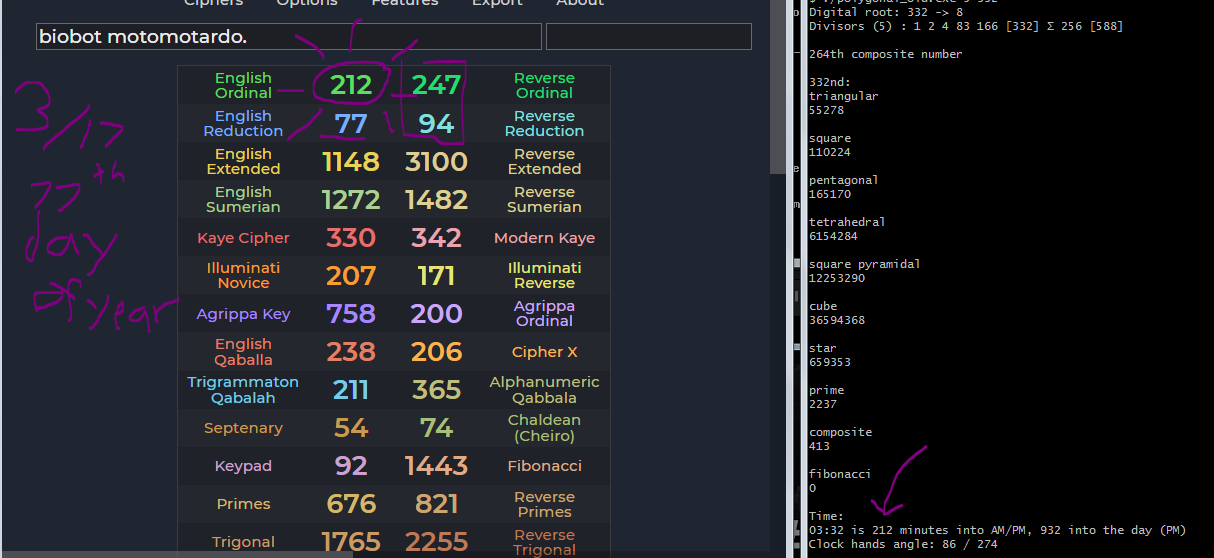Choose the Septenary cipher label
The image size is (1214, 558).
coord(243,428)
